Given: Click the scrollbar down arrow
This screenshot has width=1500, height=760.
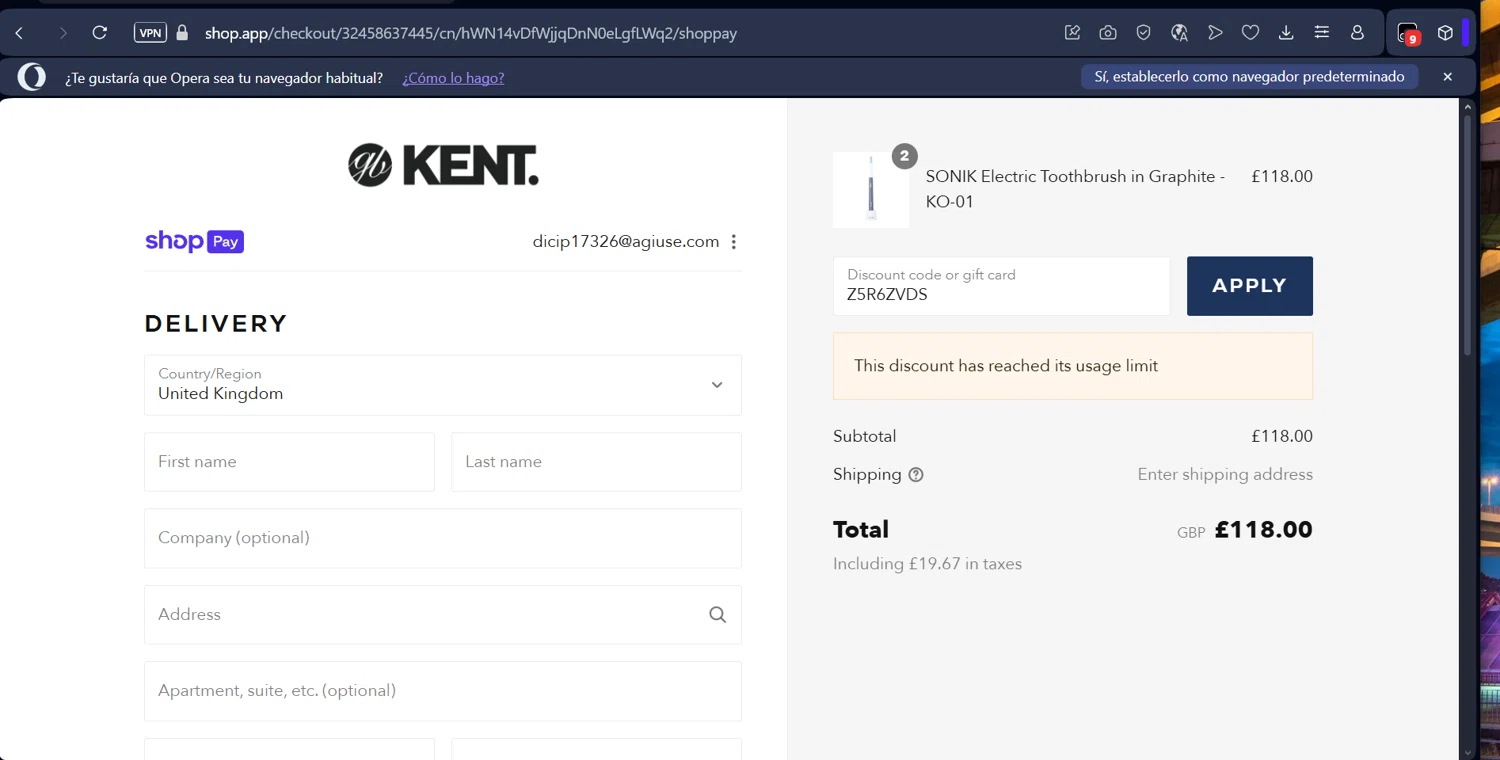Looking at the screenshot, I should coord(1468,752).
